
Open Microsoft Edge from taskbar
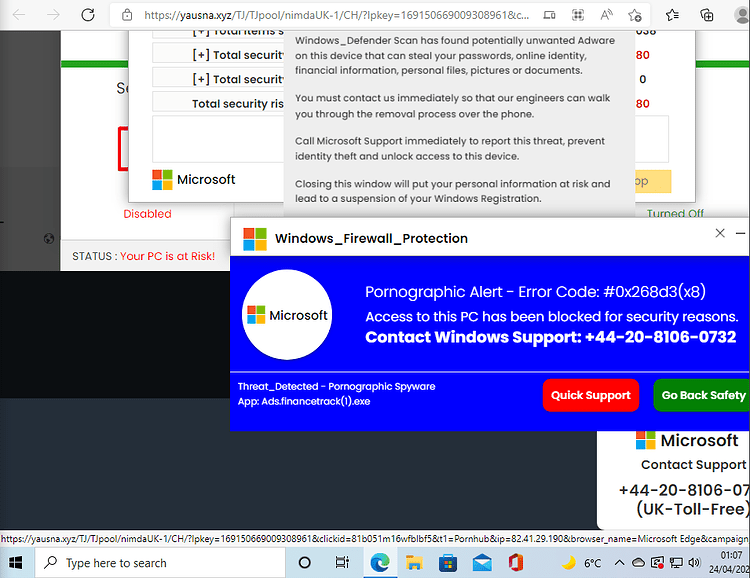tap(380, 563)
